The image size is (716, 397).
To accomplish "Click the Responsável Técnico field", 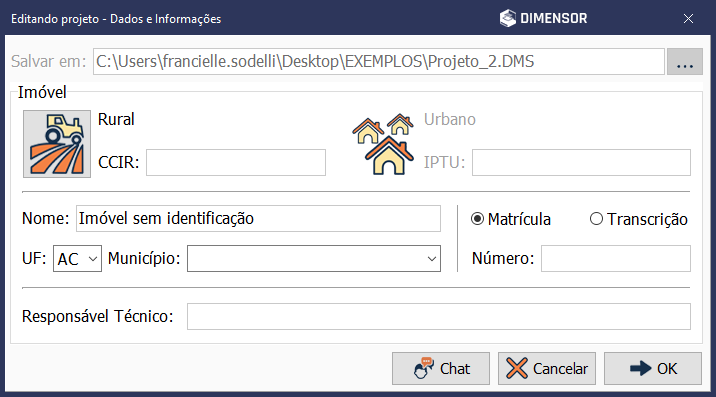I will click(x=439, y=316).
